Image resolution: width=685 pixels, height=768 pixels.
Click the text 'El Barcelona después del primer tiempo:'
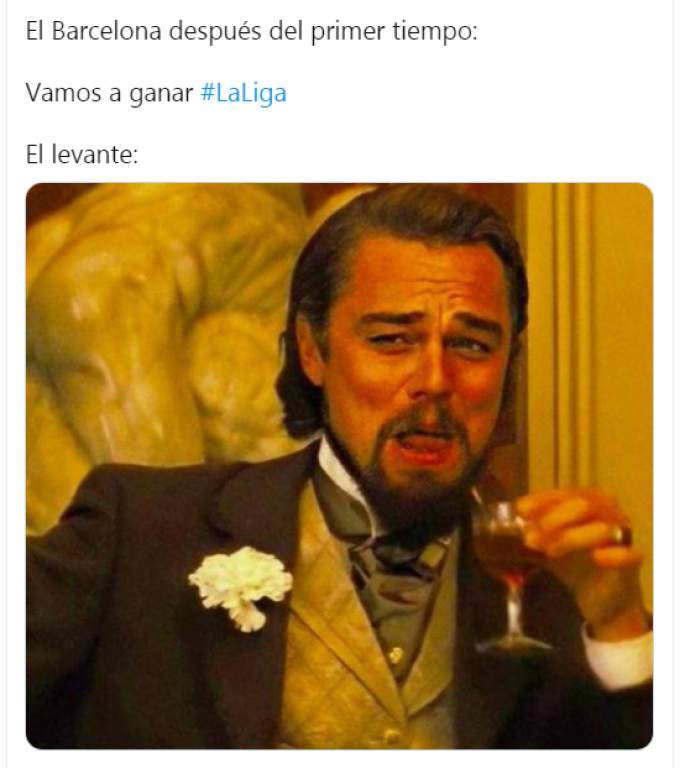[x=251, y=31]
